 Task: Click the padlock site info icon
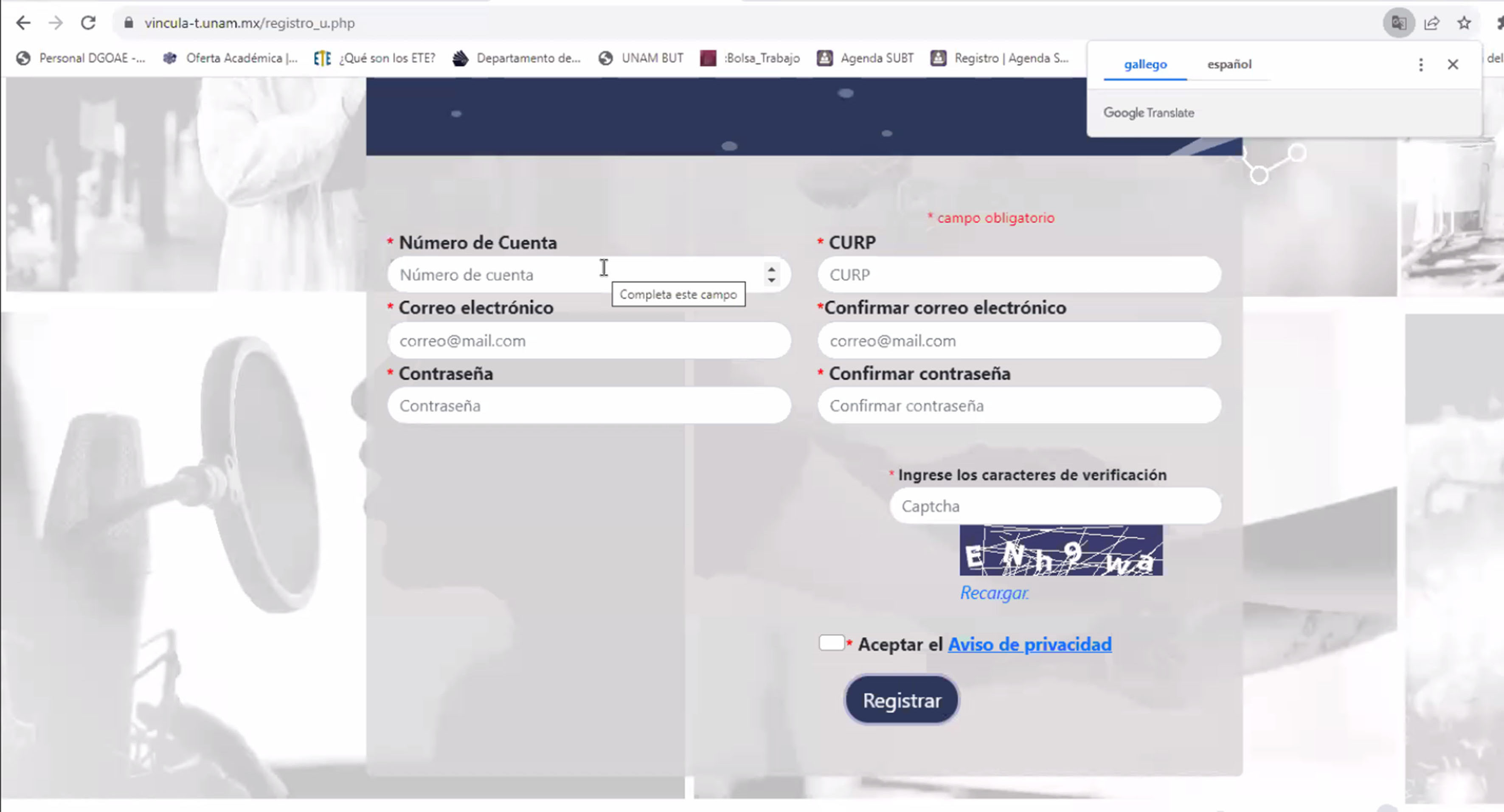129,23
